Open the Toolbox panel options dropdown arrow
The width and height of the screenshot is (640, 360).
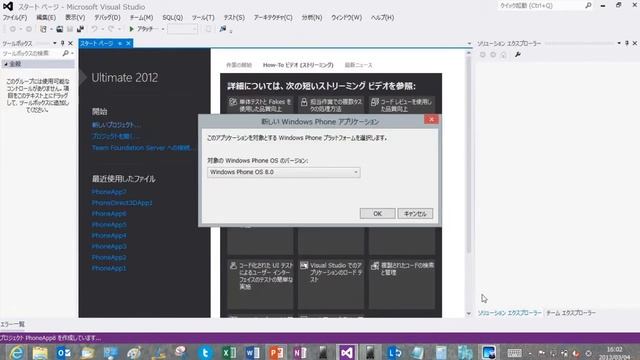55,43
